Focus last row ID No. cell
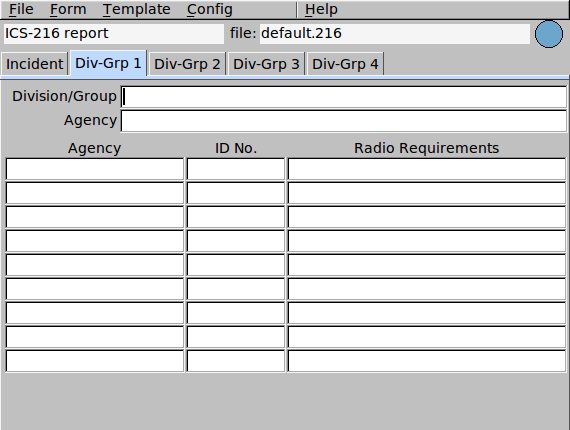Screen dimensions: 570x430 click(x=236, y=361)
